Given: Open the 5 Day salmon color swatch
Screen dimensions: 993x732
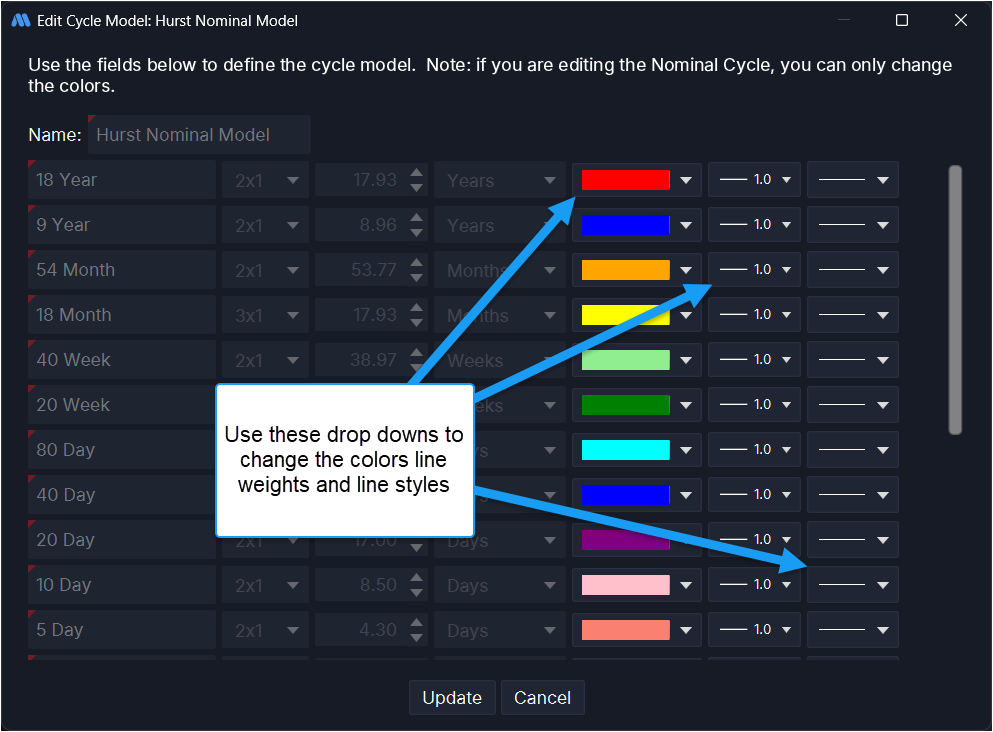Looking at the screenshot, I should pyautogui.click(x=625, y=630).
